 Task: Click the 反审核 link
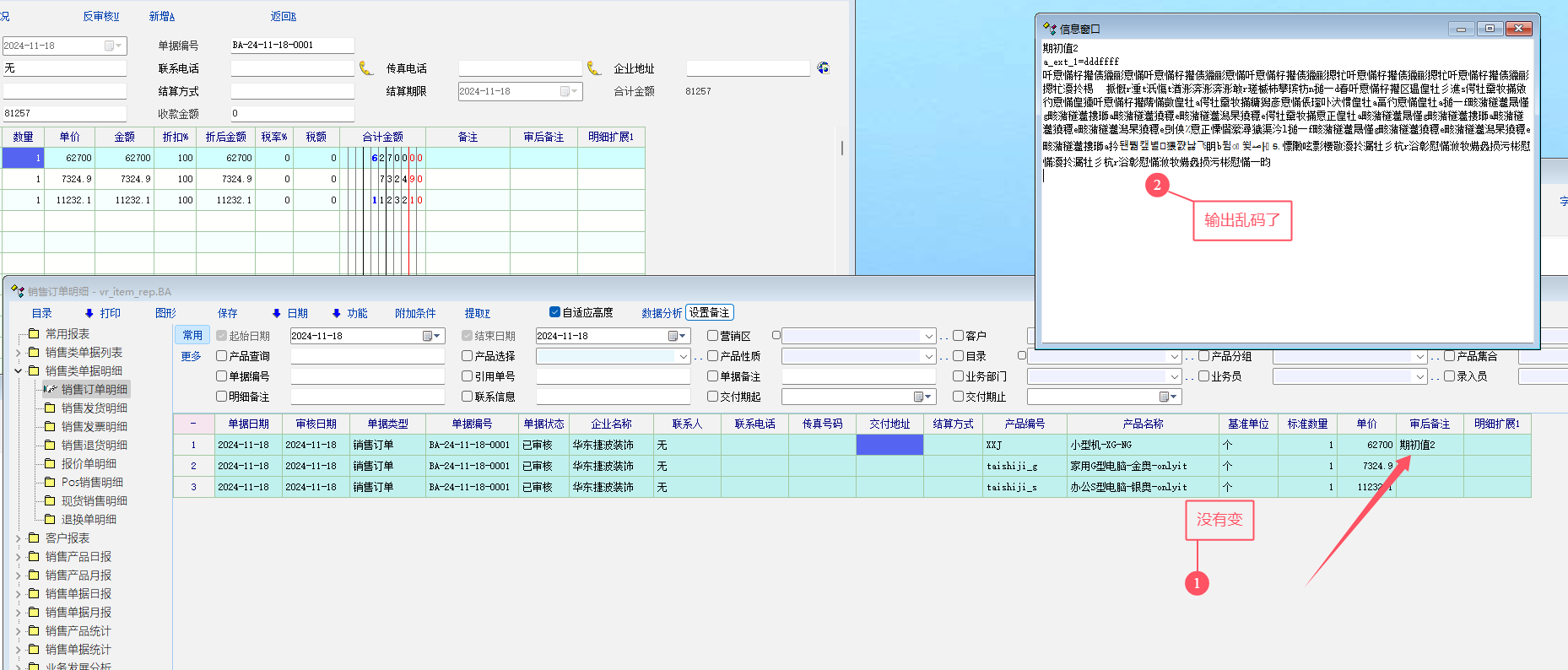point(100,17)
